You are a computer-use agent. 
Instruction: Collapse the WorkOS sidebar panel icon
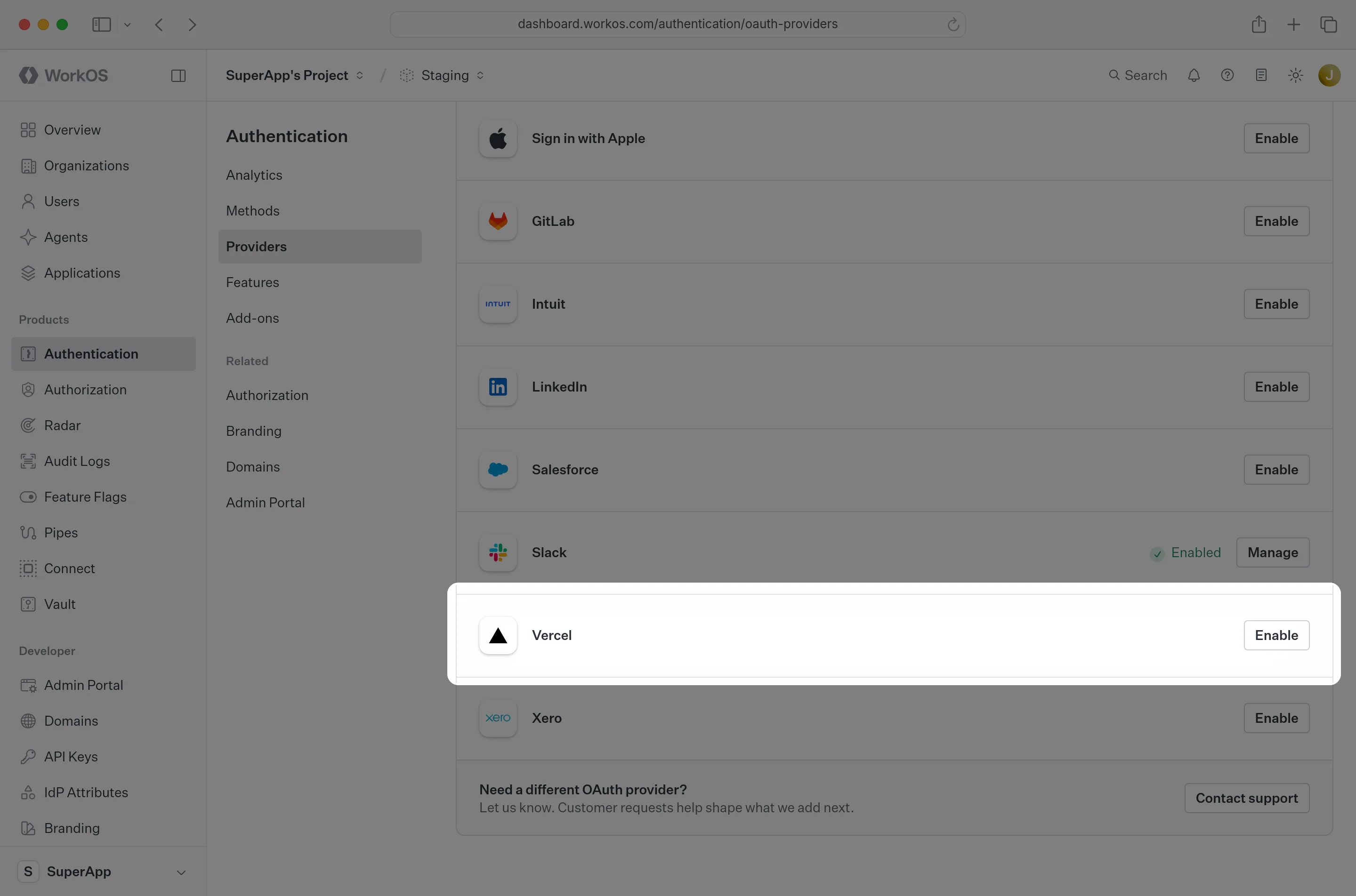coord(178,75)
